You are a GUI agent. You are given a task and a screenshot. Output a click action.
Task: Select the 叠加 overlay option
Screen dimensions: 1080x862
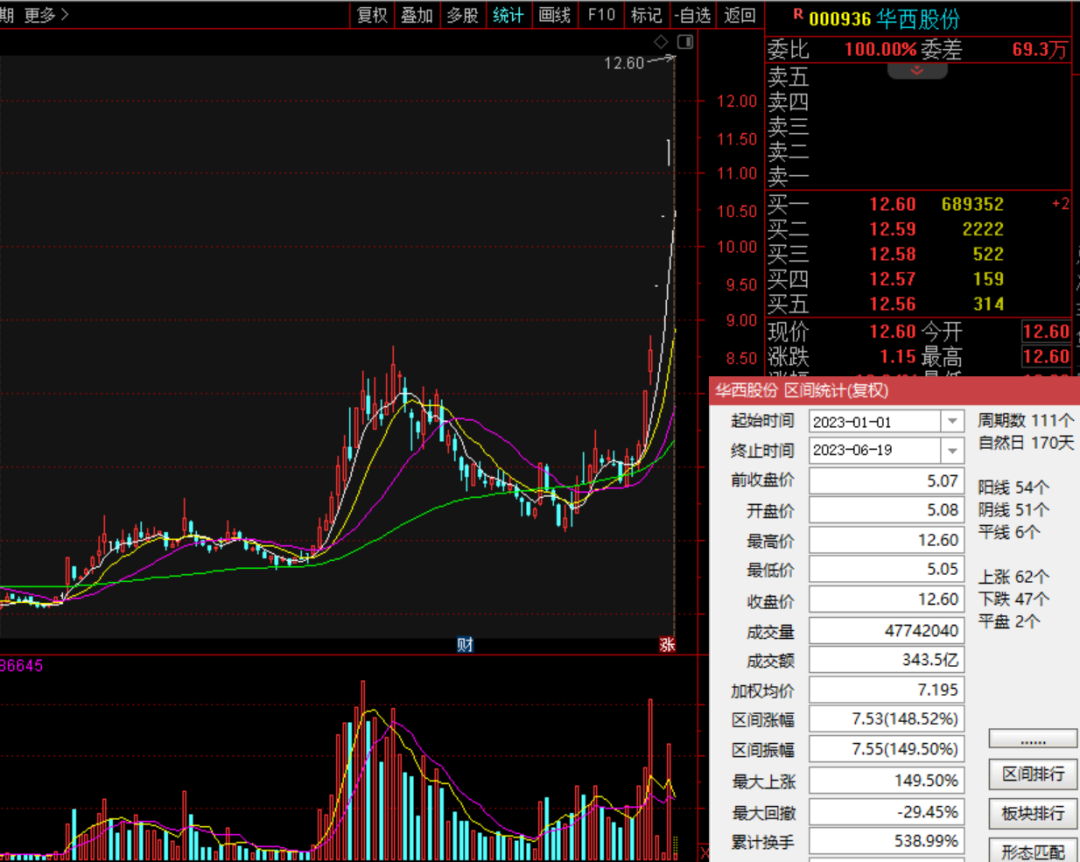pos(417,14)
